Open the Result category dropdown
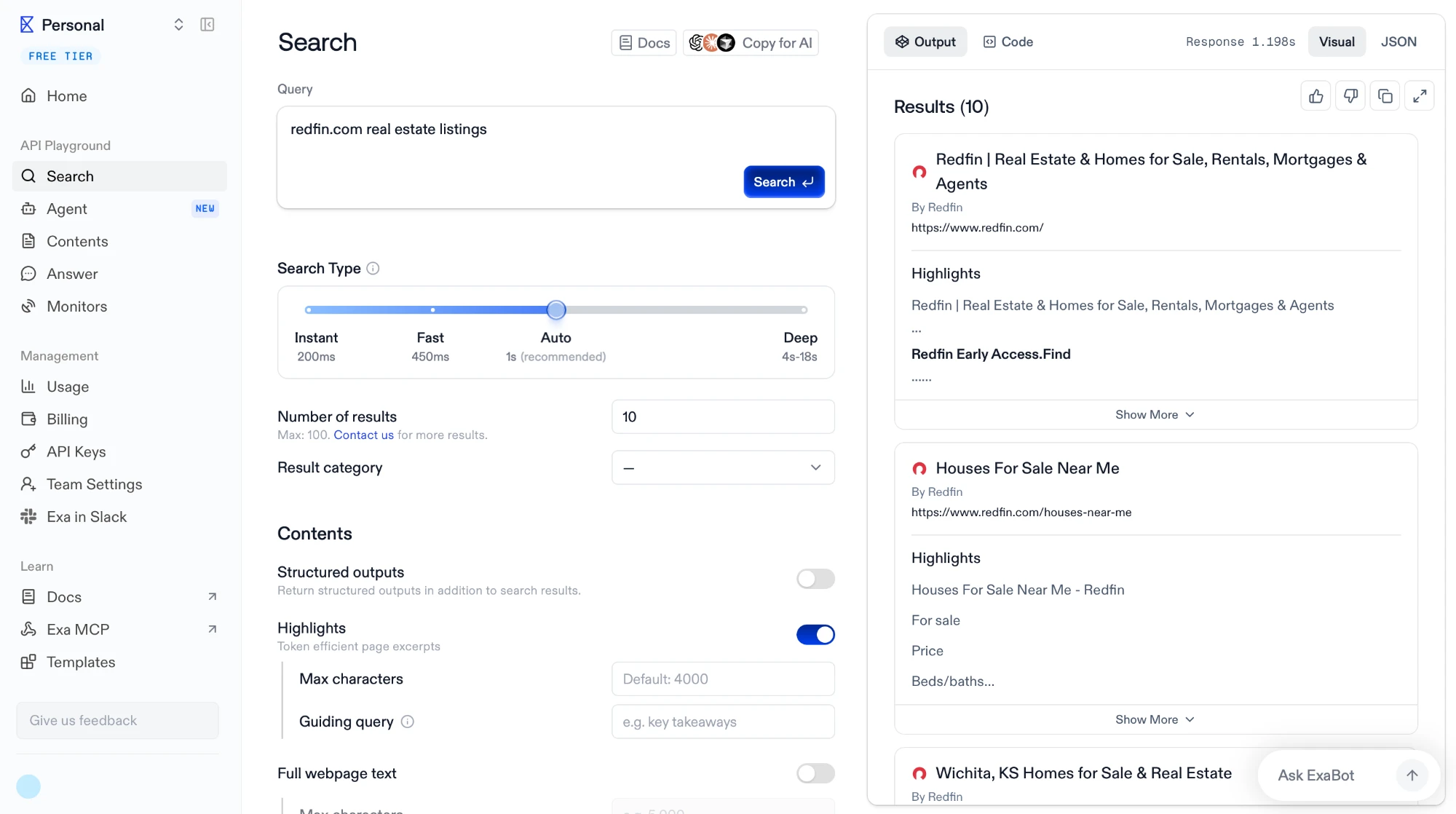This screenshot has width=1456, height=814. point(723,467)
